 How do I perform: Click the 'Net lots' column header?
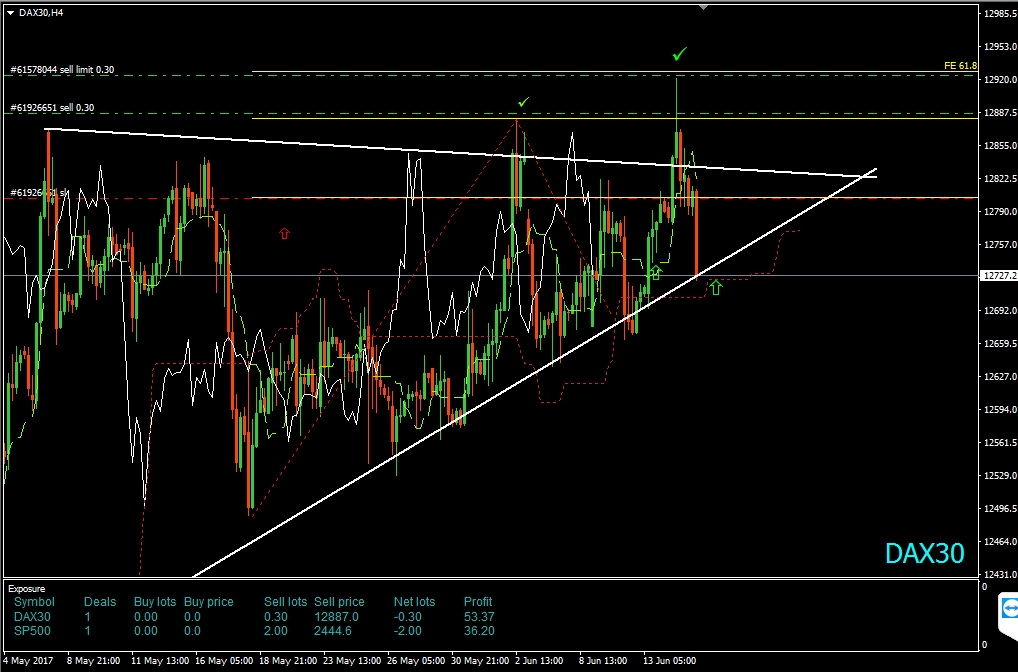click(414, 602)
